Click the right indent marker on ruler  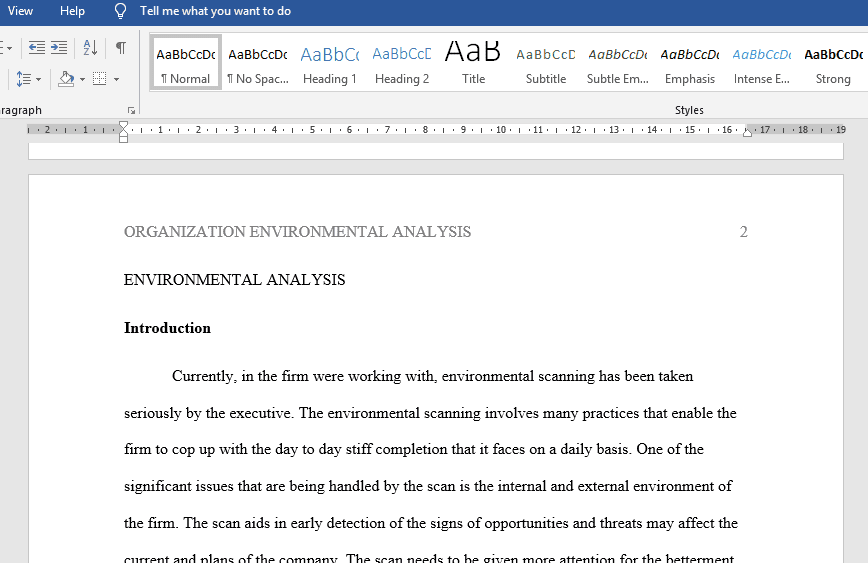point(747,132)
